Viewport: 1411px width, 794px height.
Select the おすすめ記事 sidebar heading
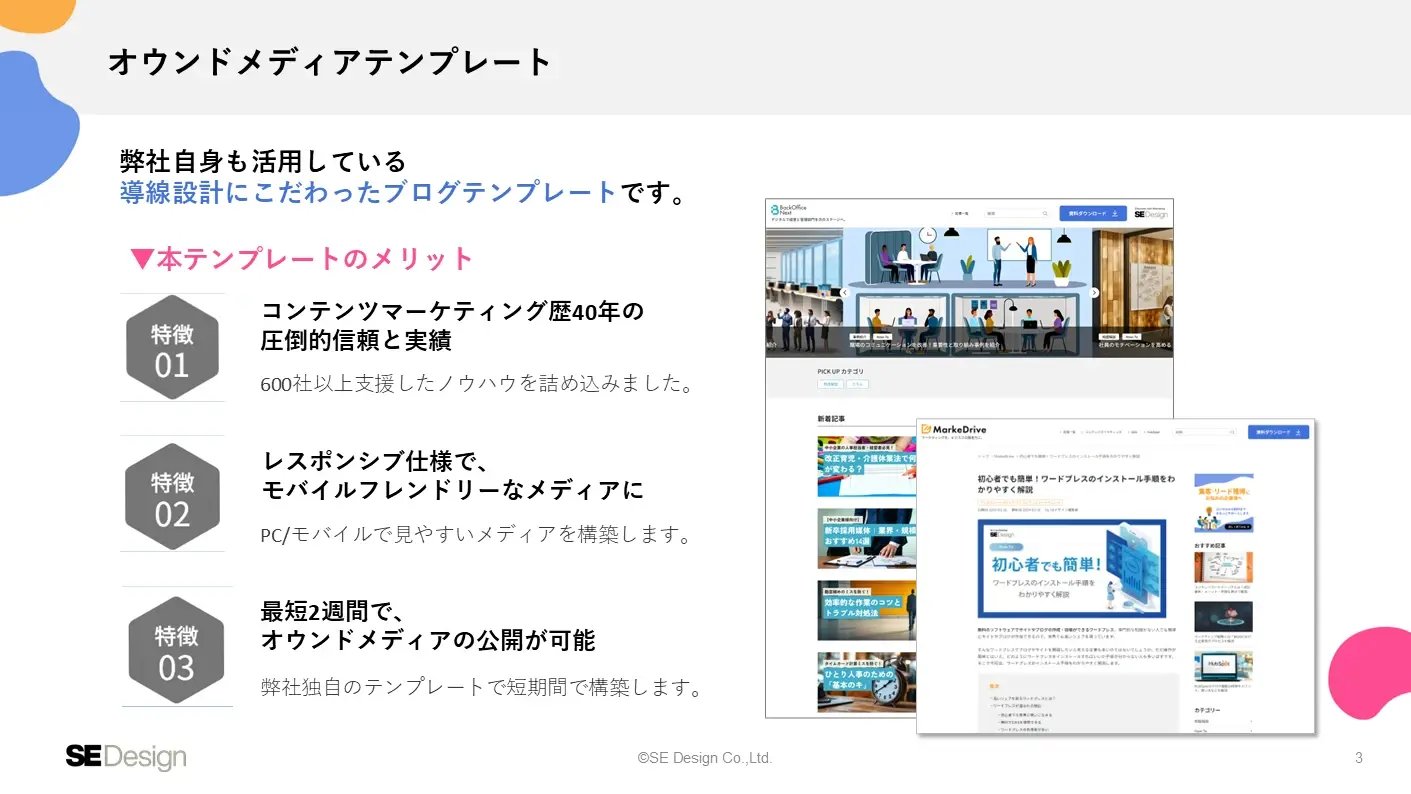1209,546
